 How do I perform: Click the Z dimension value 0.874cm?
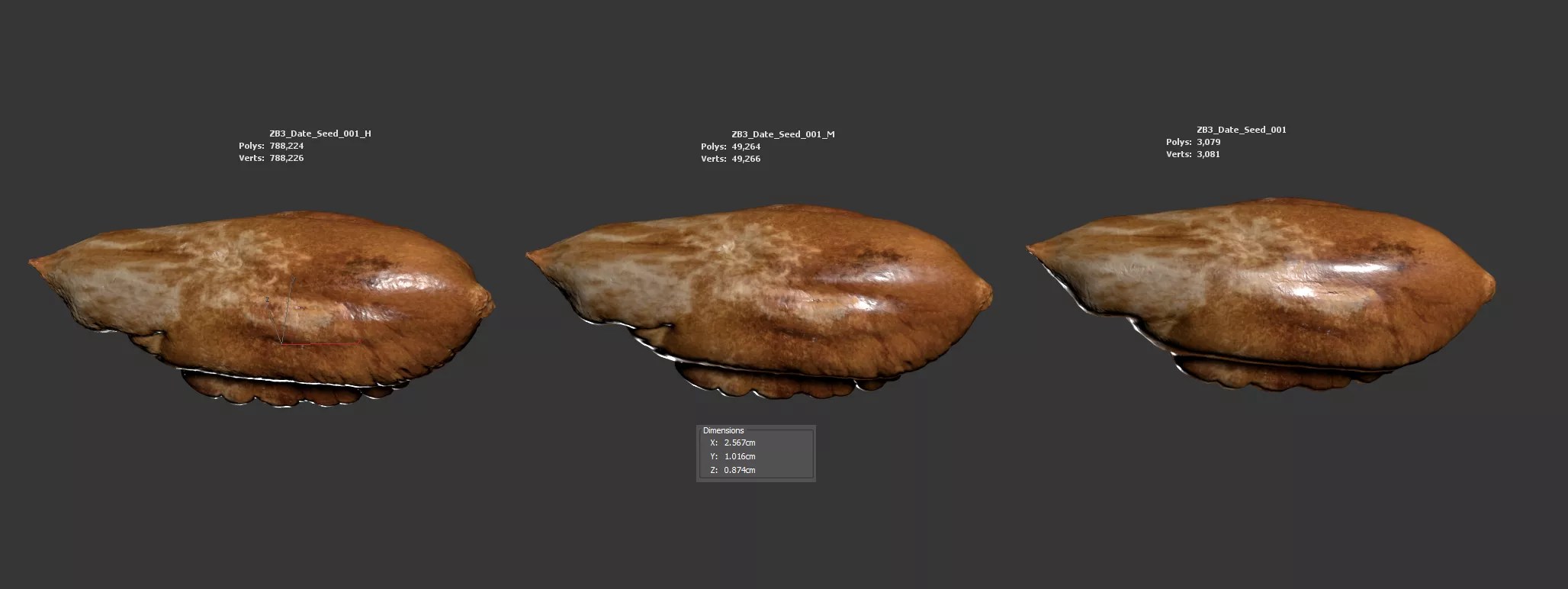click(x=740, y=470)
